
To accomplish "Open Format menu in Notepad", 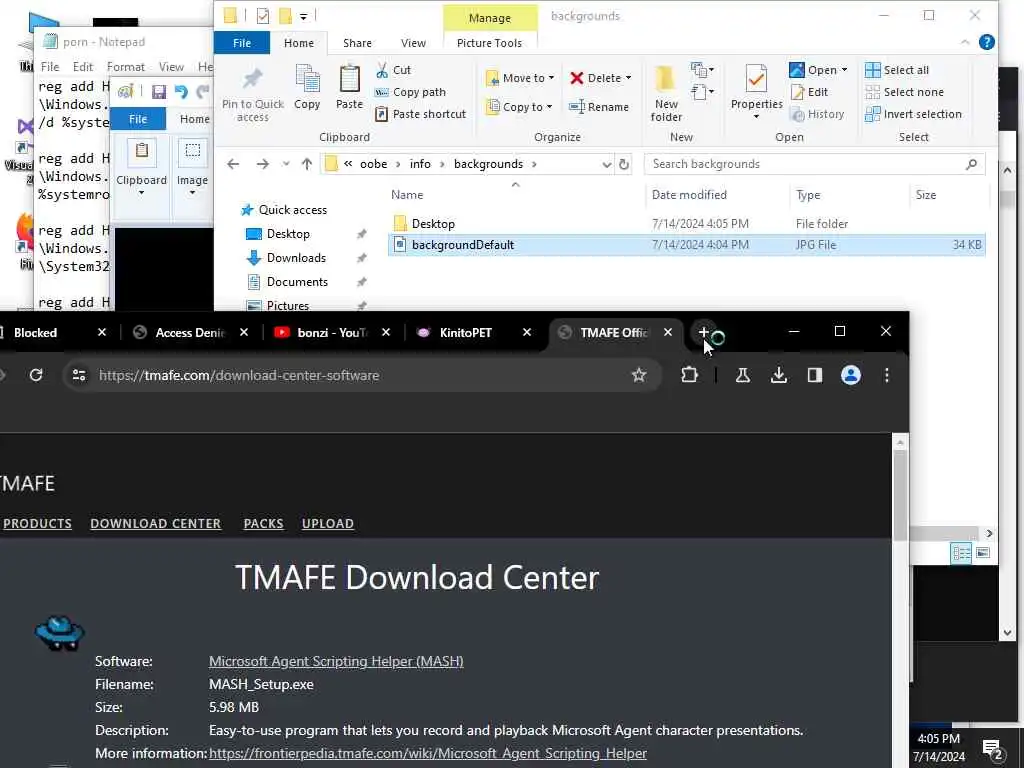I will point(125,67).
